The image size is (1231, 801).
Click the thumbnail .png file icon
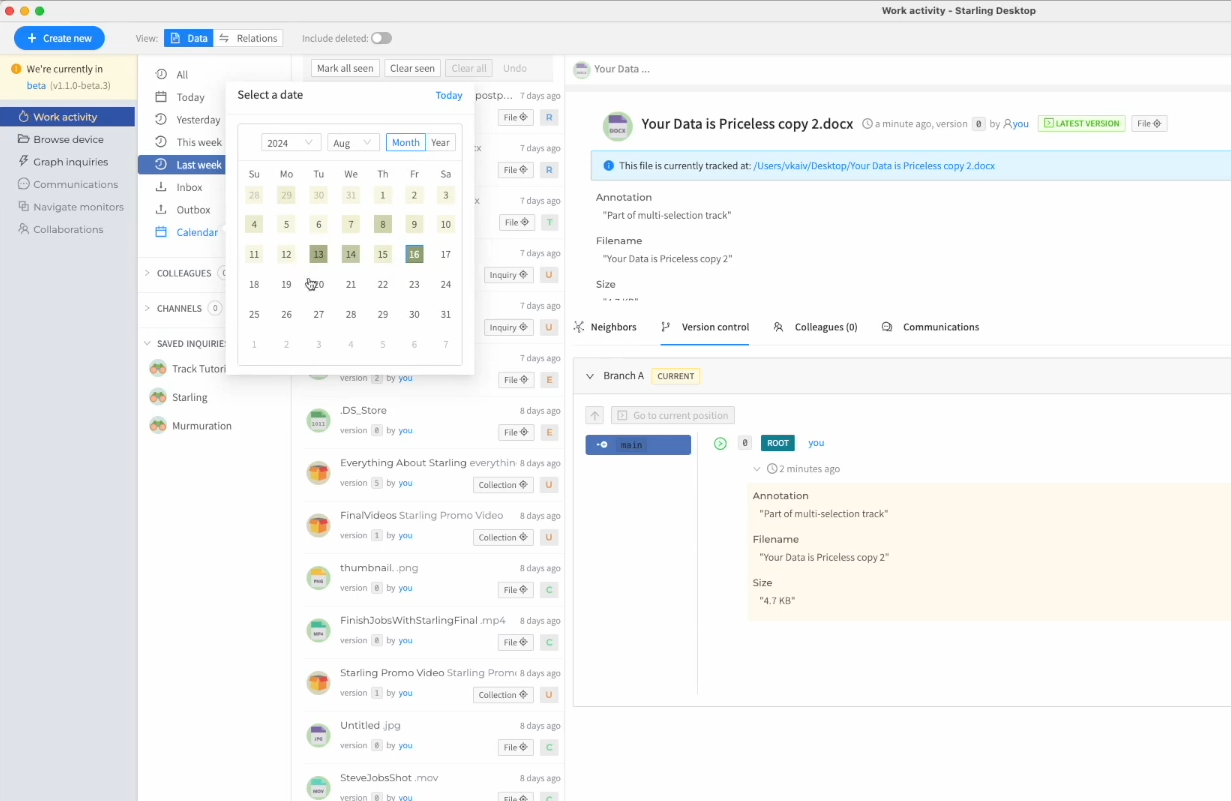(x=318, y=578)
